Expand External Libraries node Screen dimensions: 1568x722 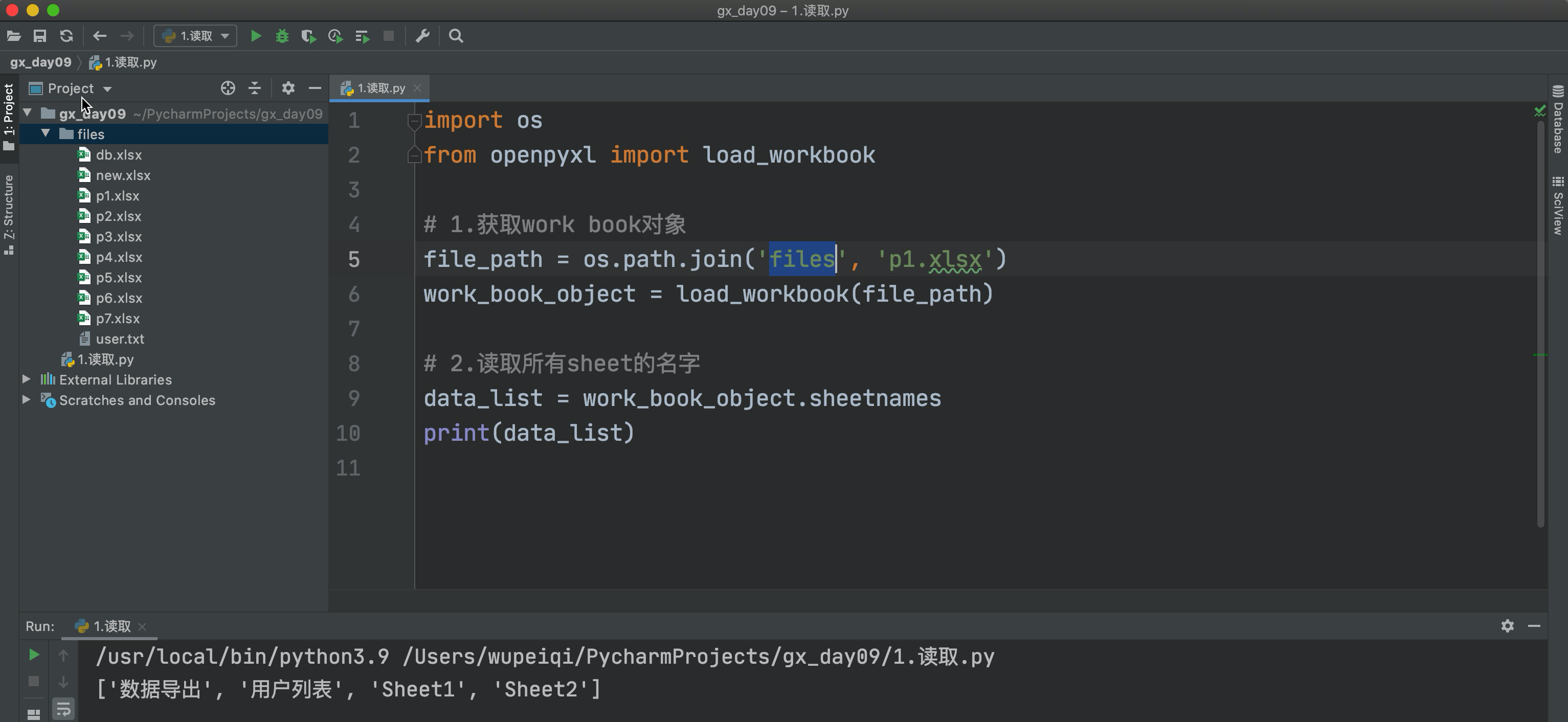27,379
